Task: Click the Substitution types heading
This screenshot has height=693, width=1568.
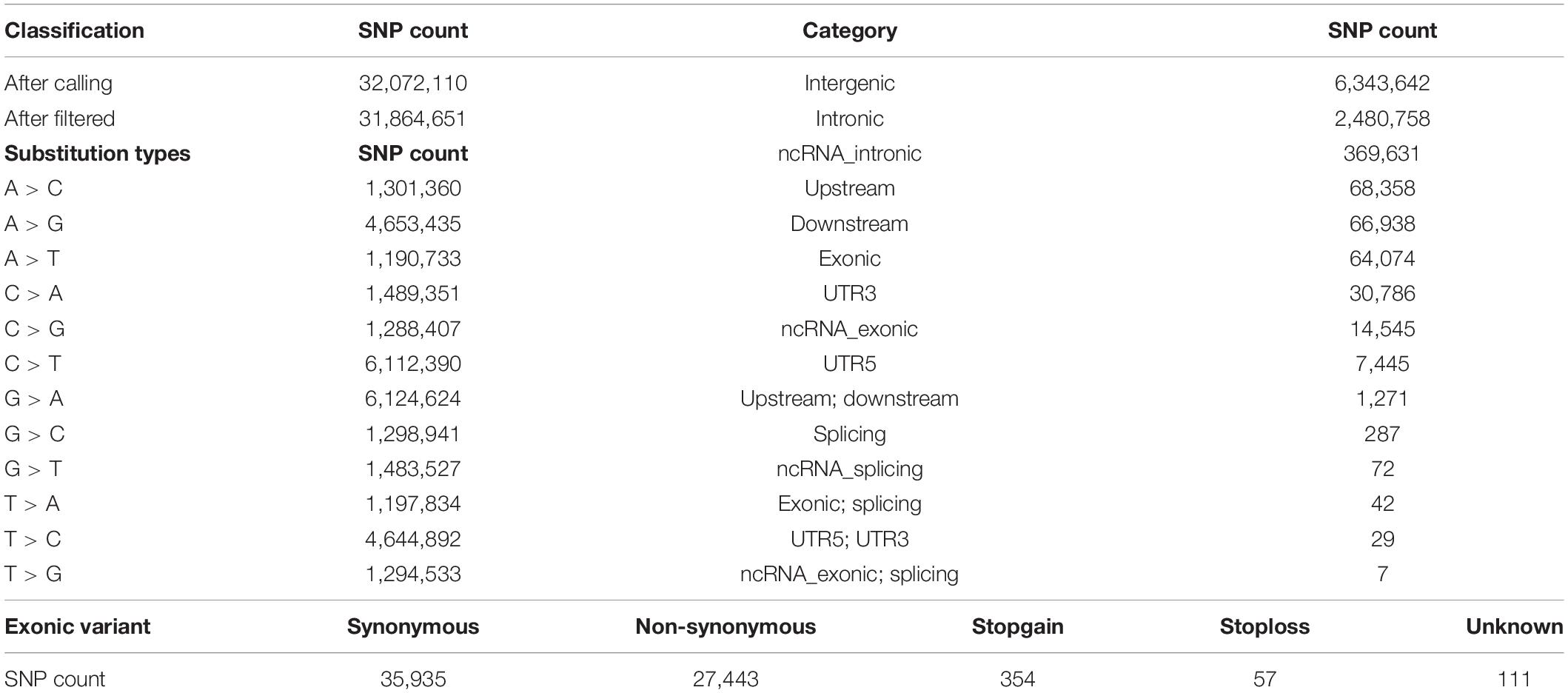Action: point(97,153)
